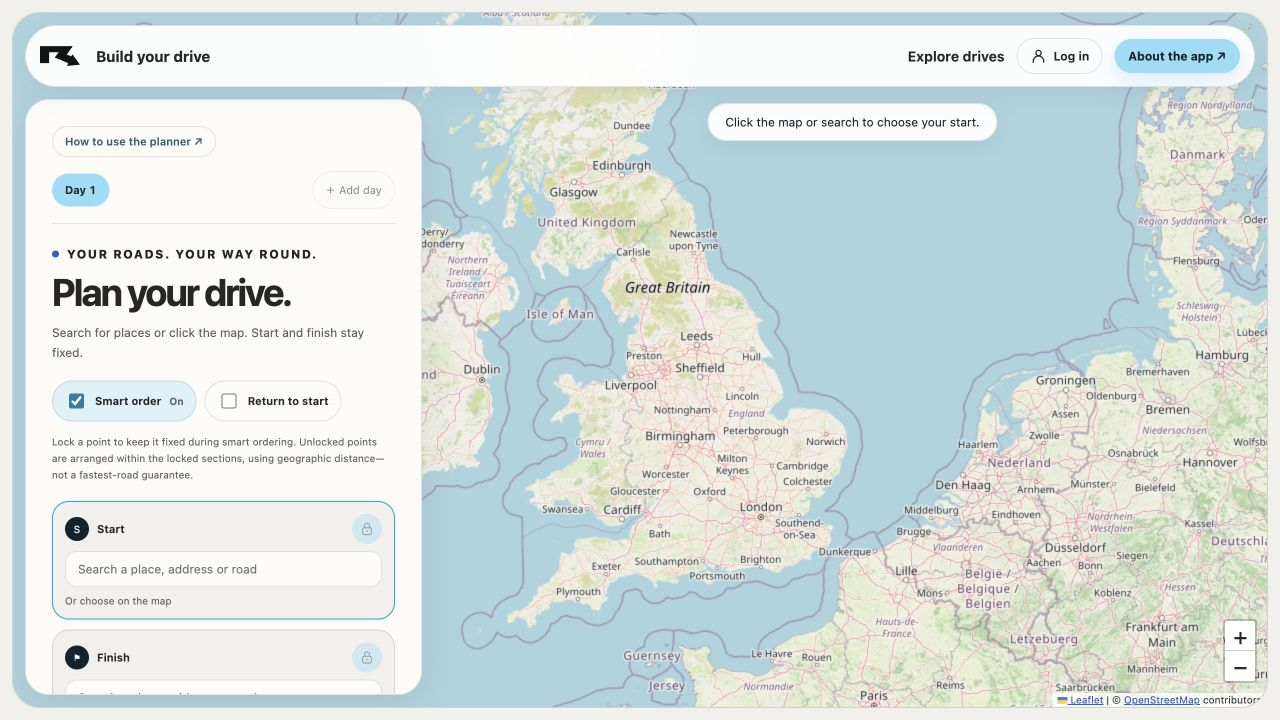Screen dimensions: 1280x720
Task: Click Dublin on the map
Action: [482, 369]
